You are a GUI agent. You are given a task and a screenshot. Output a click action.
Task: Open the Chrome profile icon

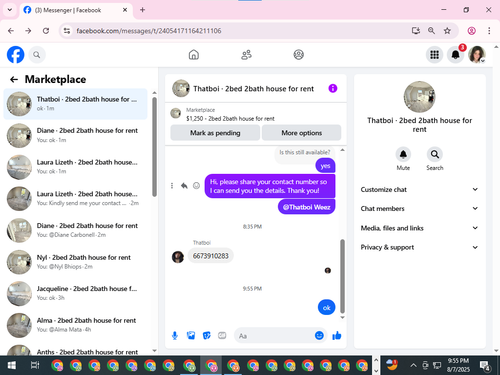coord(471,31)
